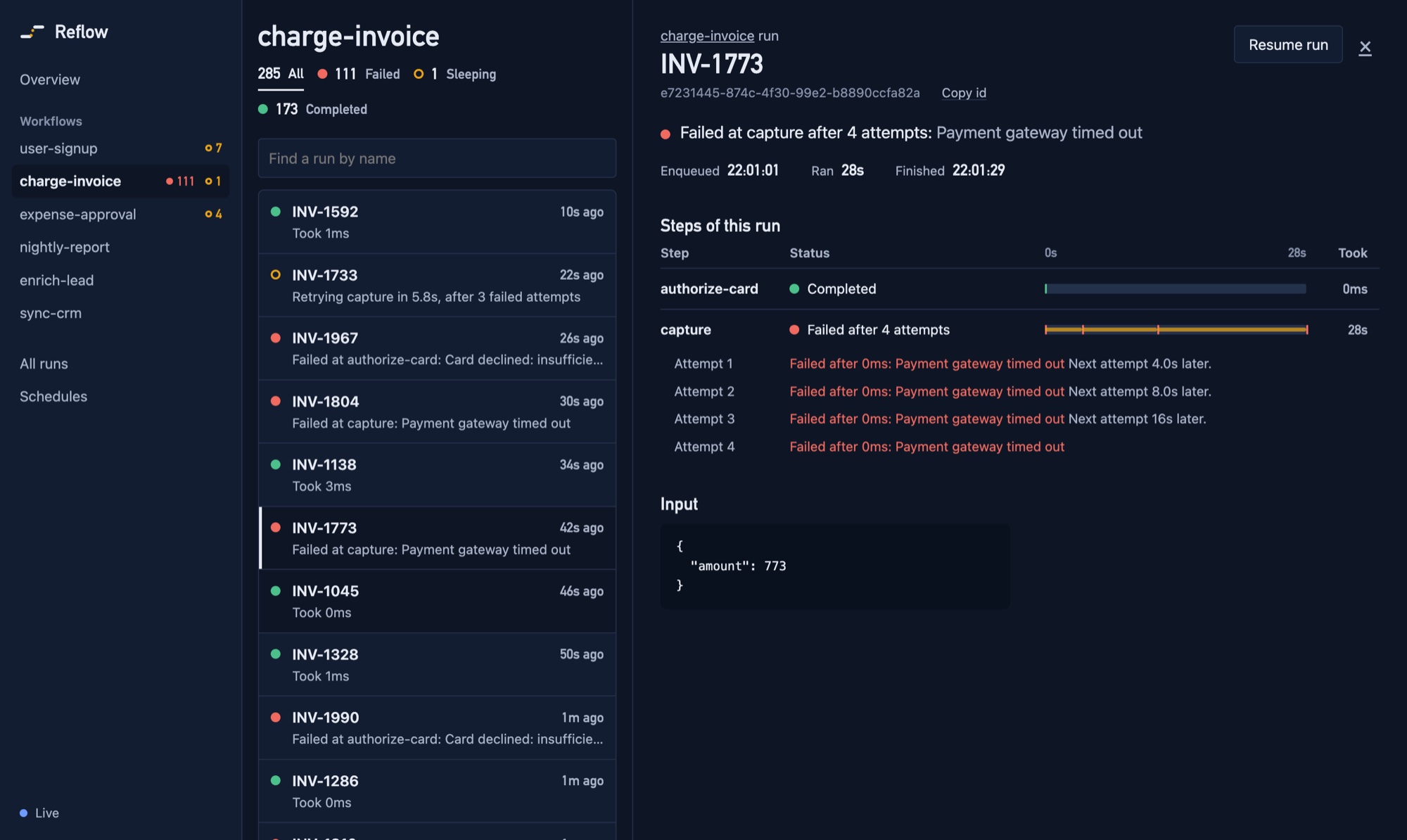Screen dimensions: 1407x840
Task: Open completed run INV-1138
Action: [x=437, y=475]
